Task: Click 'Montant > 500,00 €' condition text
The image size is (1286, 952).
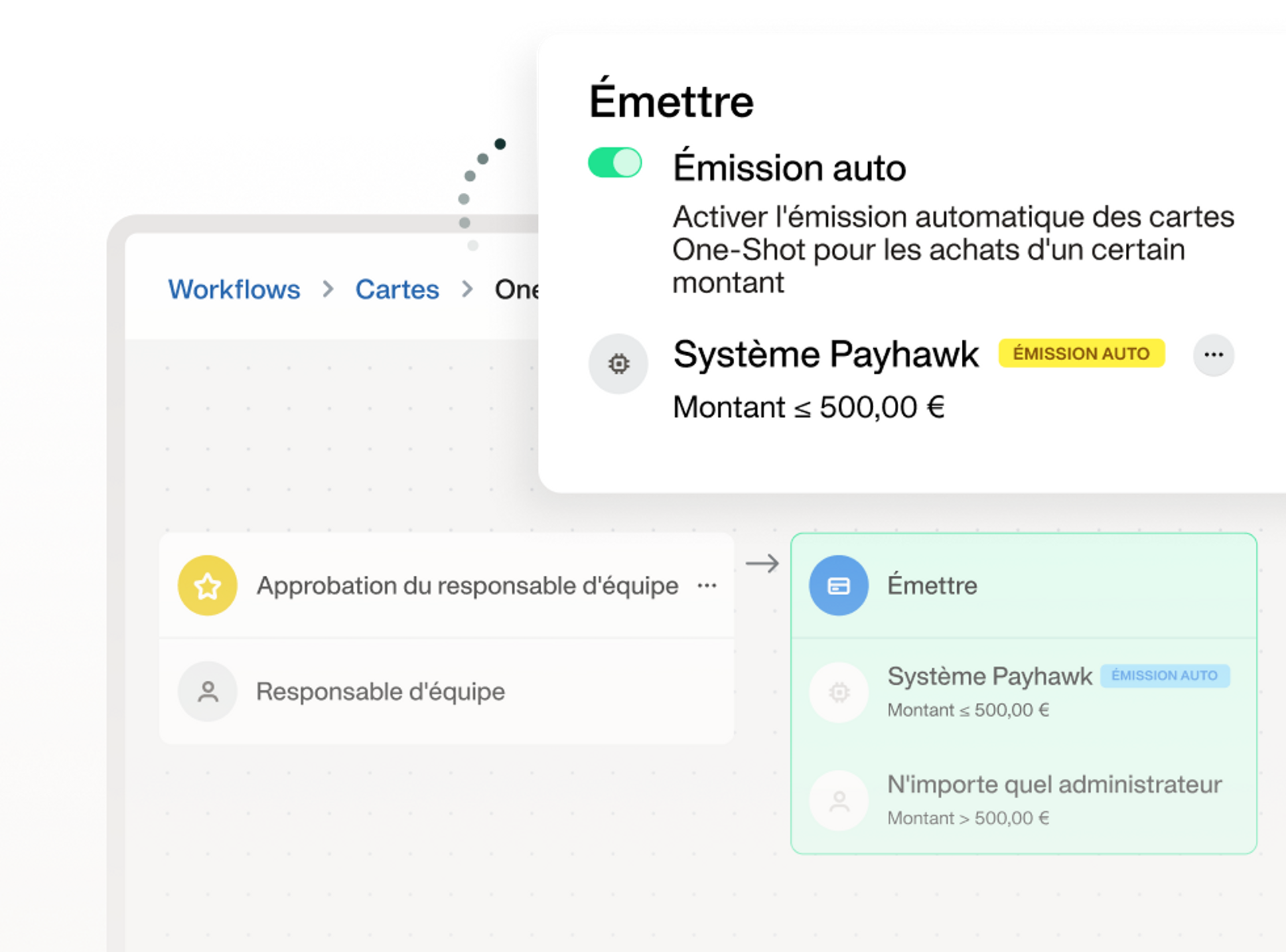Action: (969, 818)
